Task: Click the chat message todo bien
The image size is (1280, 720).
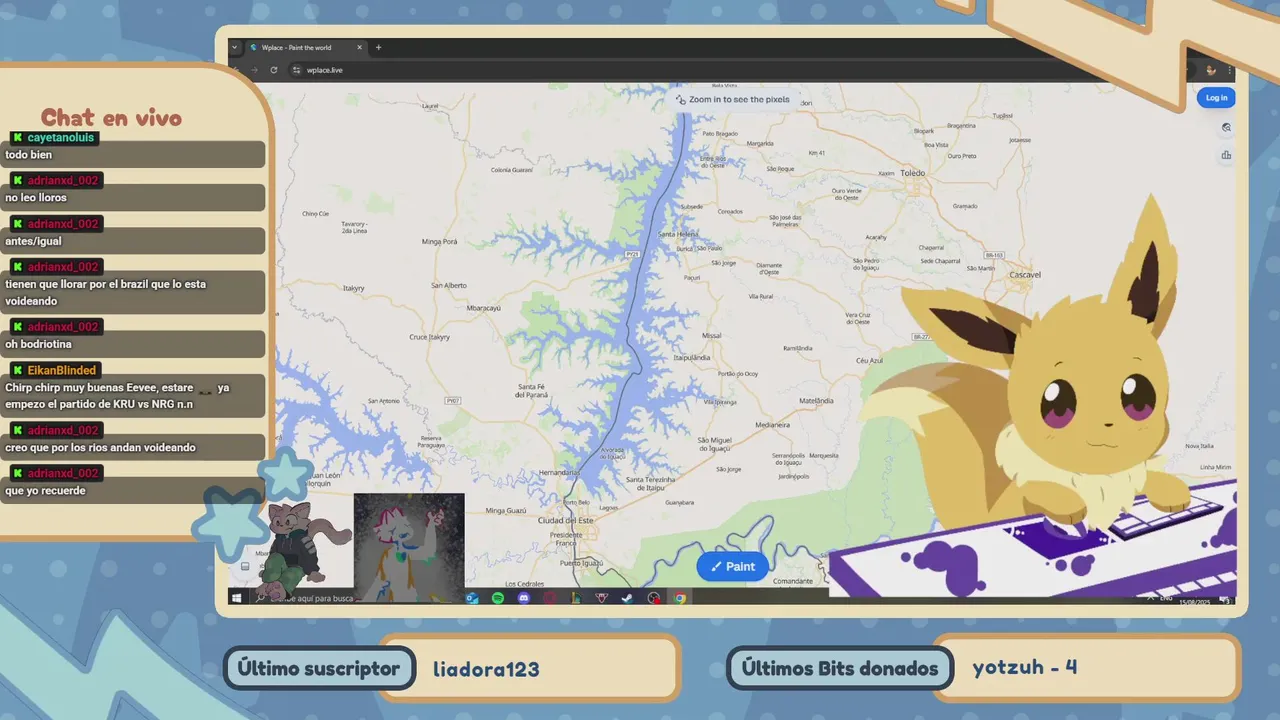Action: click(x=29, y=155)
